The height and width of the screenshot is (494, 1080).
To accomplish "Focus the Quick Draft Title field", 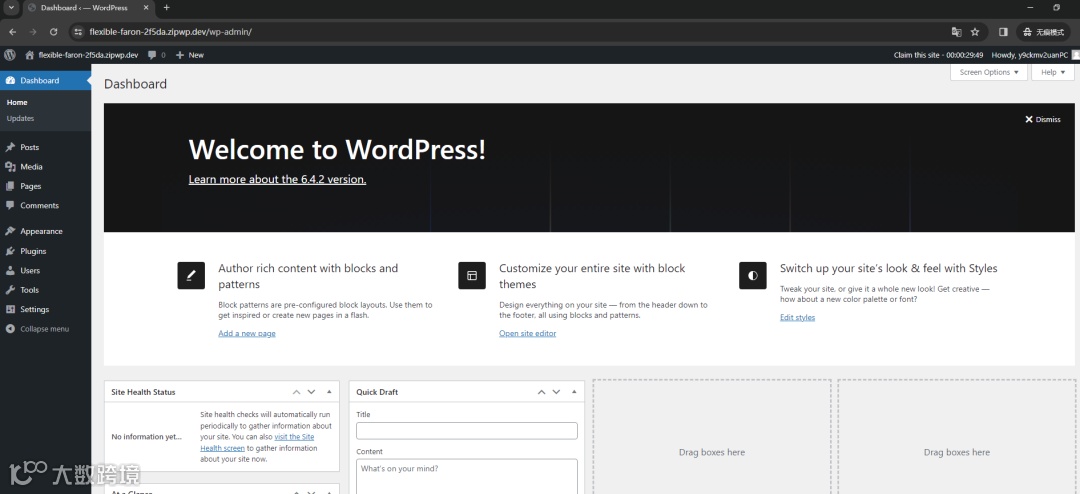I will pyautogui.click(x=466, y=431).
